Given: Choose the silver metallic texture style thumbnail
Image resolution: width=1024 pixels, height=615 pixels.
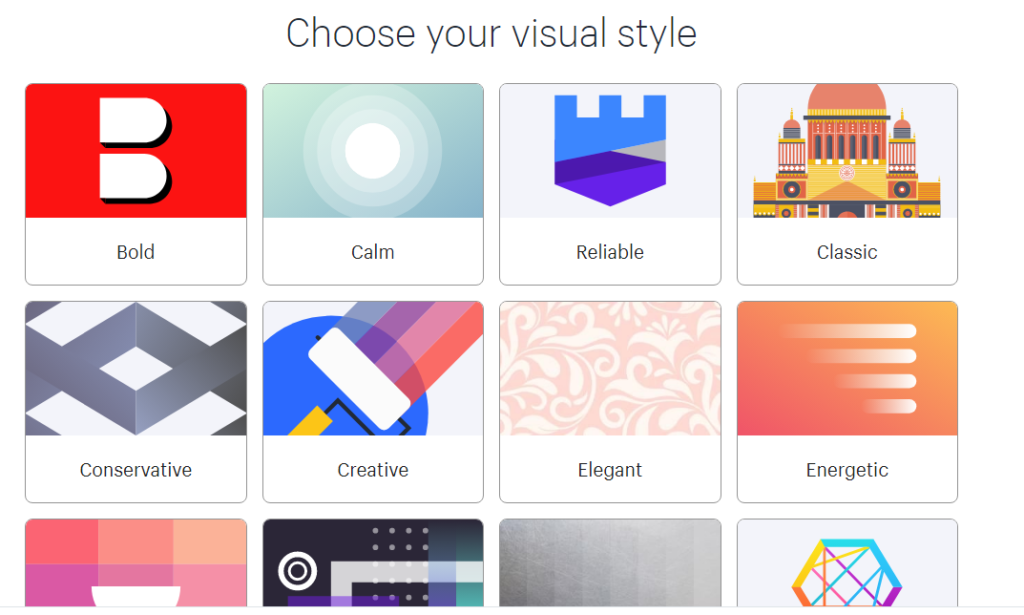Looking at the screenshot, I should (x=610, y=563).
